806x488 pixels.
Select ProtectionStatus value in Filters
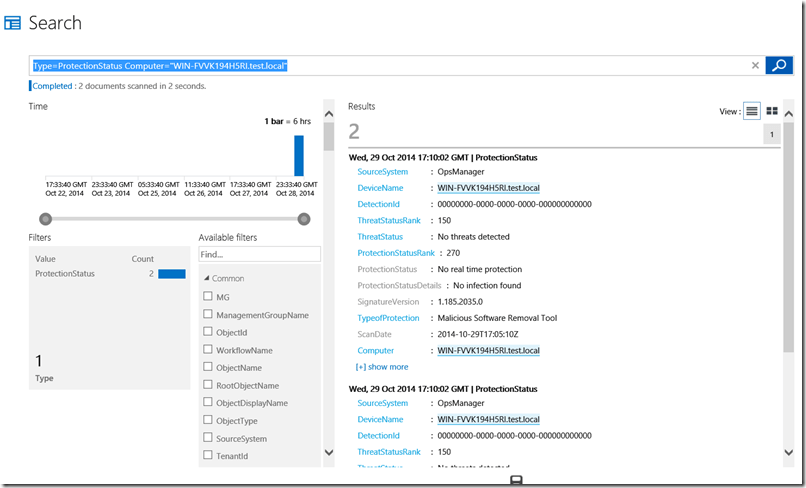point(66,273)
